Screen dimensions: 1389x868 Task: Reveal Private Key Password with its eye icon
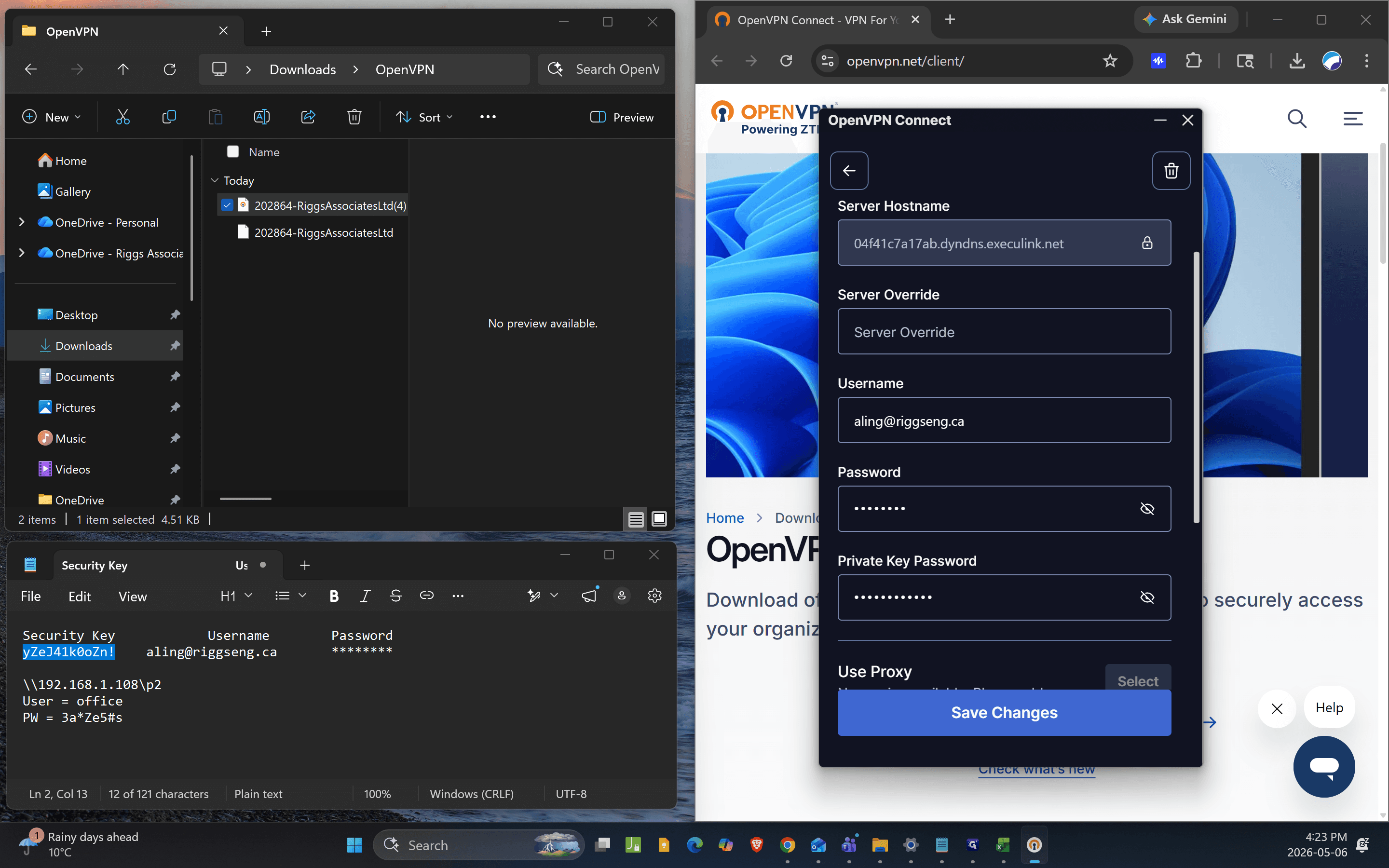point(1147,597)
